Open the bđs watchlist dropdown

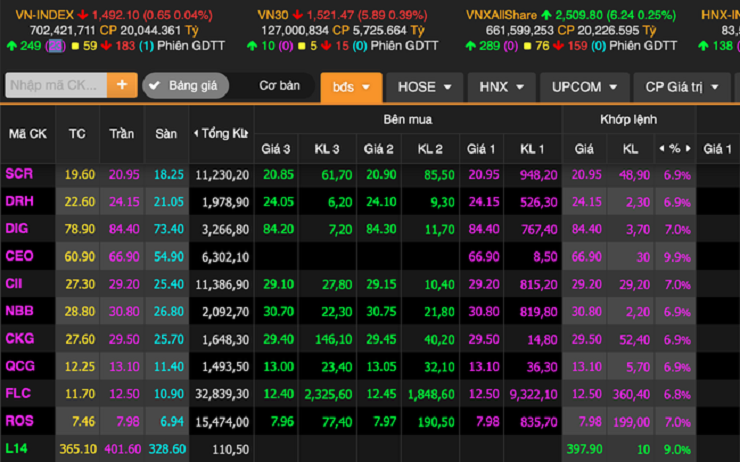coord(351,87)
